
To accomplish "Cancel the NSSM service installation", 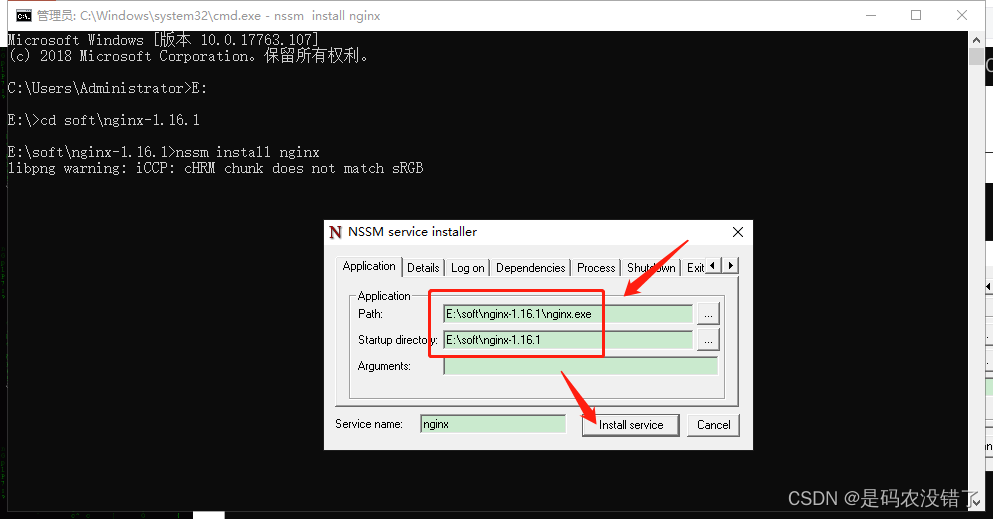I will pos(714,425).
